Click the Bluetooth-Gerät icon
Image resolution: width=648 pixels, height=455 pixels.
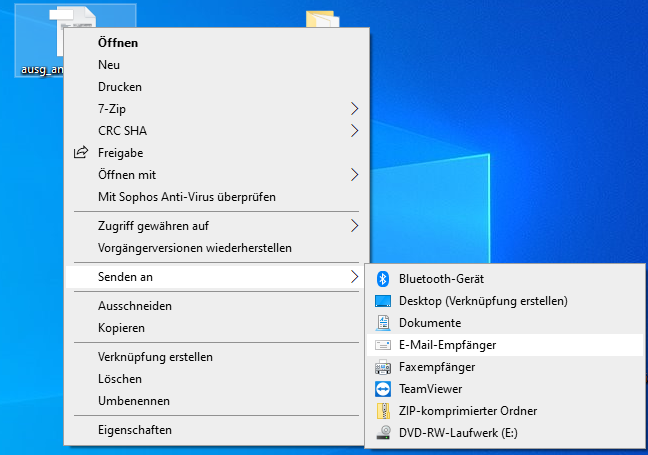[382, 279]
